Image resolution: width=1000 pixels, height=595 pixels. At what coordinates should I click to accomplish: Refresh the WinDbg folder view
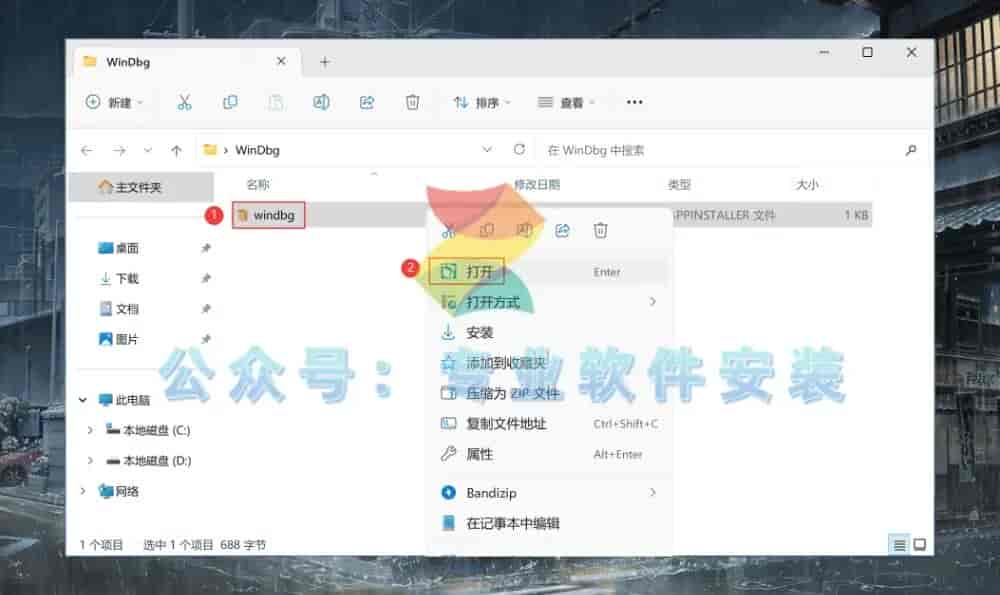519,149
